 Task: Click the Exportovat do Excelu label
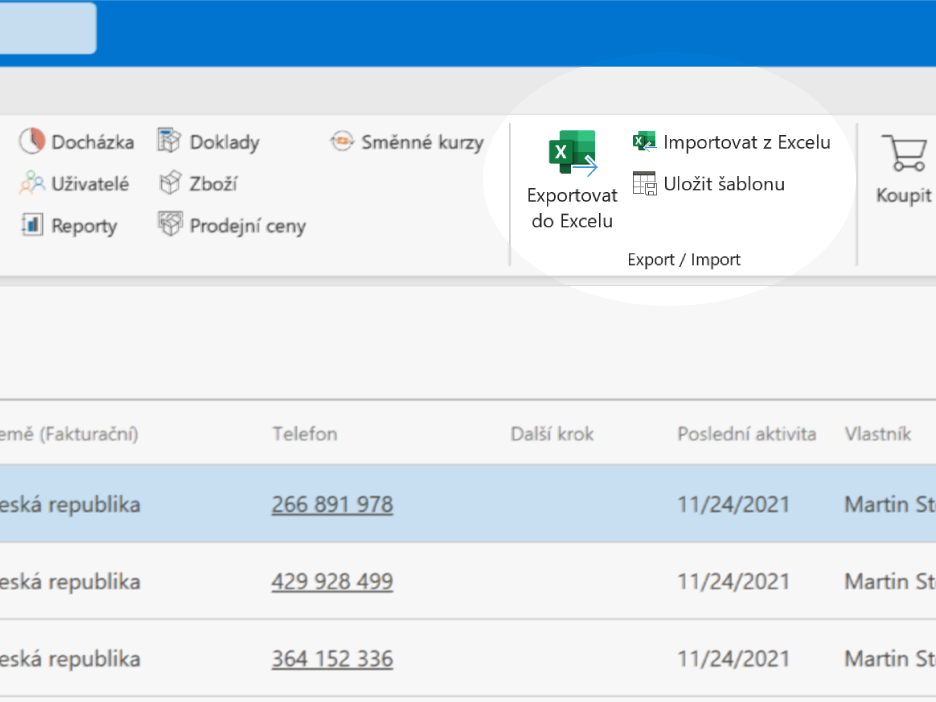pyautogui.click(x=572, y=208)
